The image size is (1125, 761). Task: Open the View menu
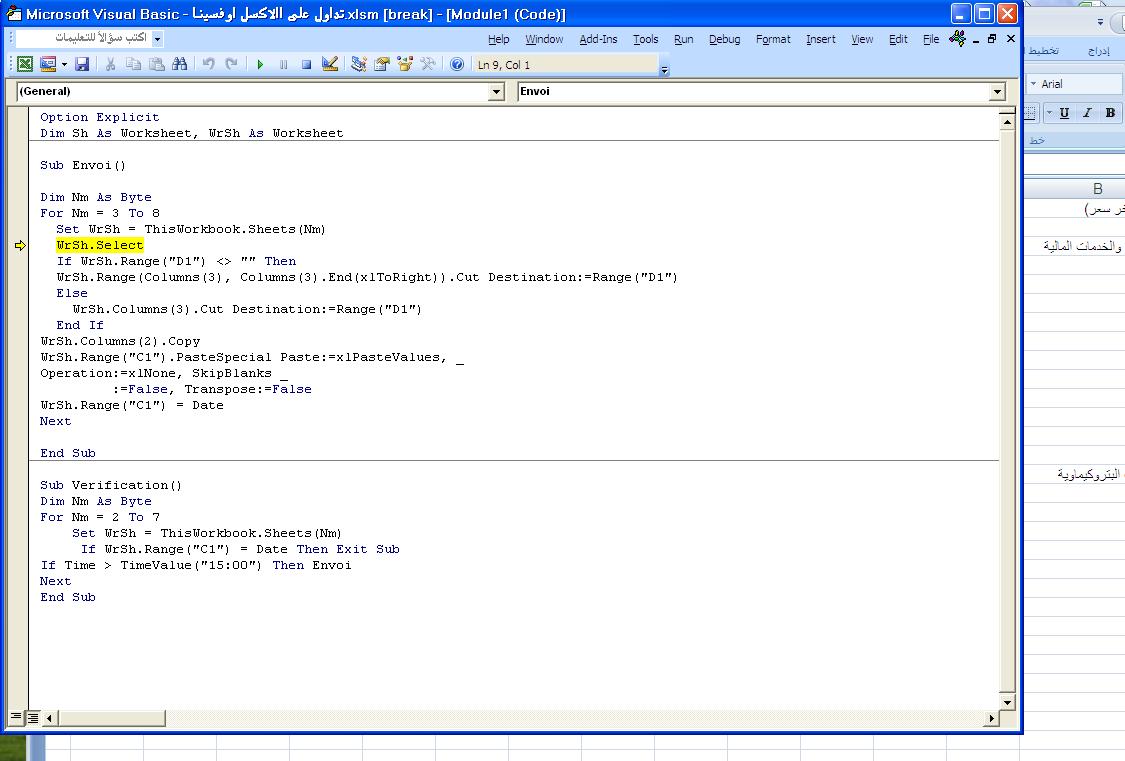coord(862,39)
